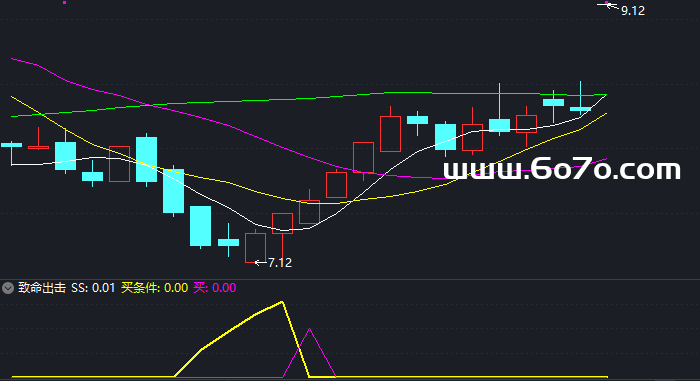The height and width of the screenshot is (381, 700).
Task: Click the small magenta dot at top left
Action: (65, 2)
